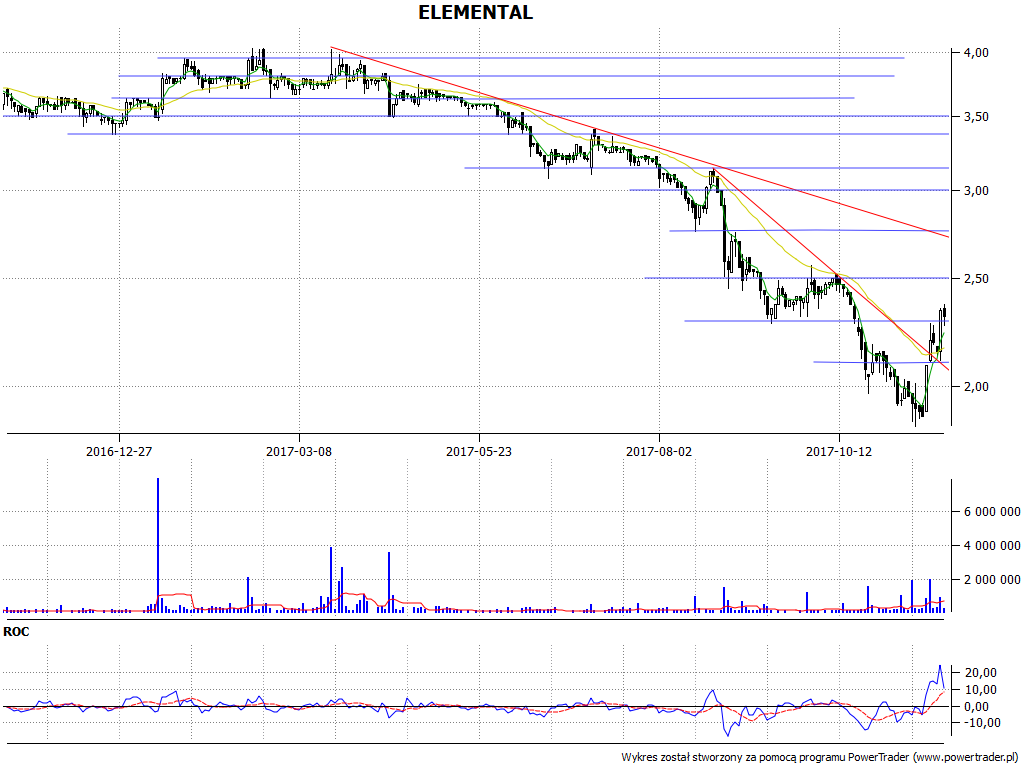The width and height of the screenshot is (1024, 768).
Task: Click the 10,00 ROC axis label
Action: (x=980, y=690)
